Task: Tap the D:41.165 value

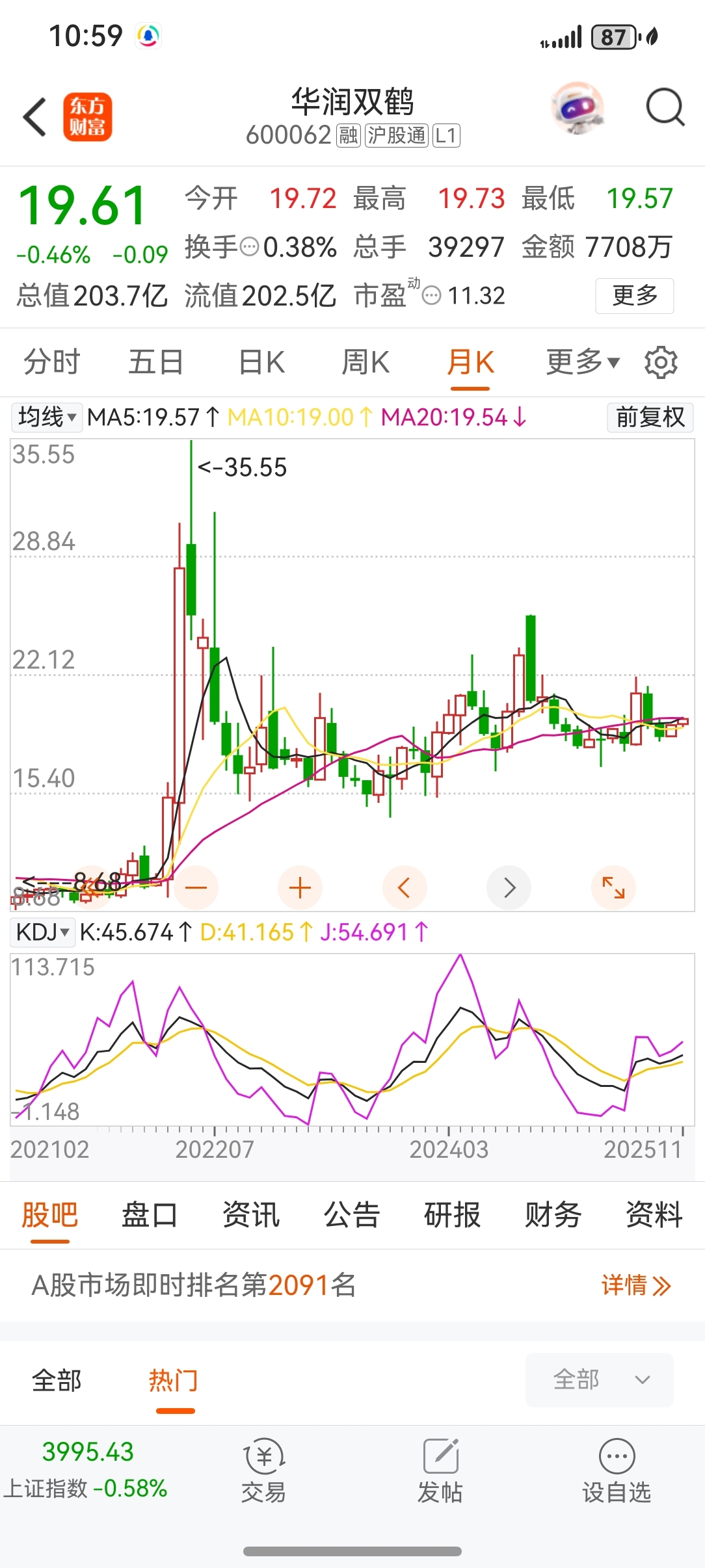Action: pos(256,932)
